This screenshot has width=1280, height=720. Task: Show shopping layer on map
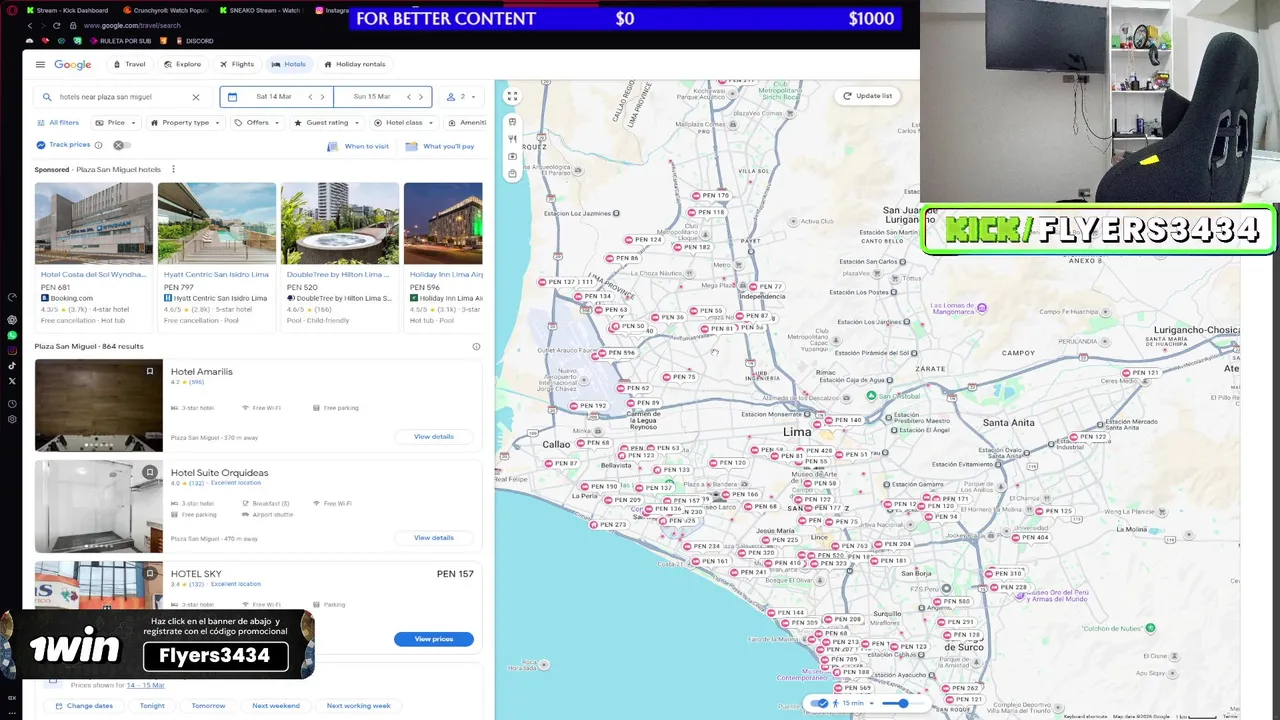tap(512, 173)
